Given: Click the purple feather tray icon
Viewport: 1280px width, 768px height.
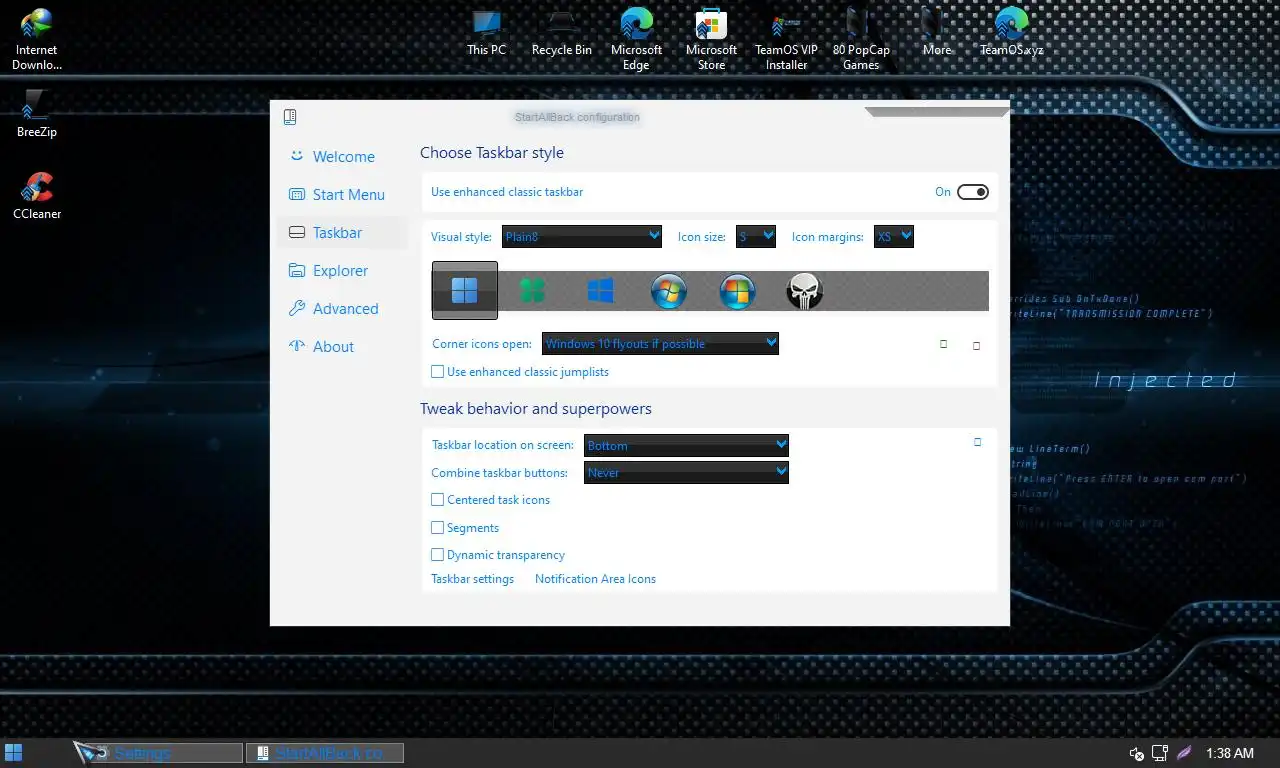Looking at the screenshot, I should [1184, 753].
